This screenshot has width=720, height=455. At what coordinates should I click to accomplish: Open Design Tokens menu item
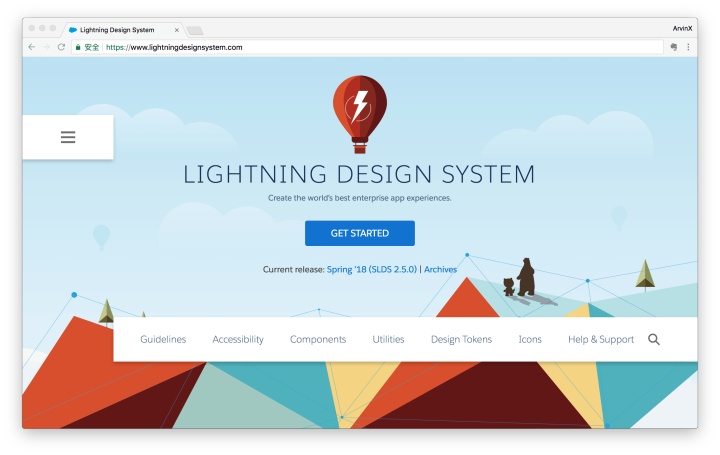click(461, 339)
